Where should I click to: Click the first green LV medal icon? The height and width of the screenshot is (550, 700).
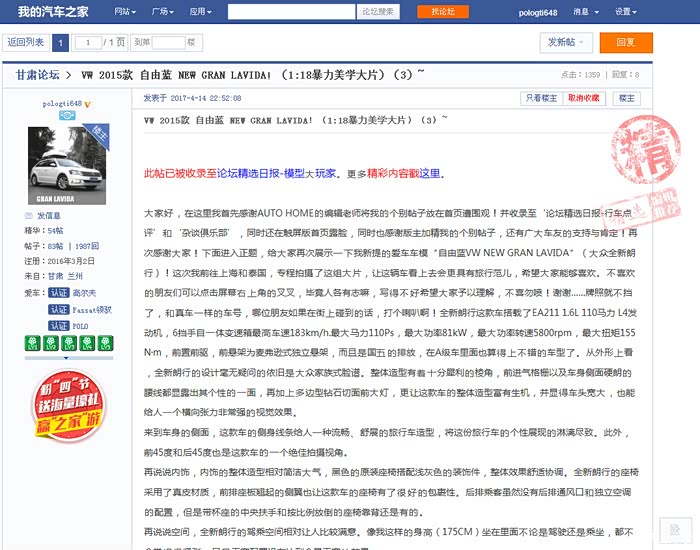point(31,344)
